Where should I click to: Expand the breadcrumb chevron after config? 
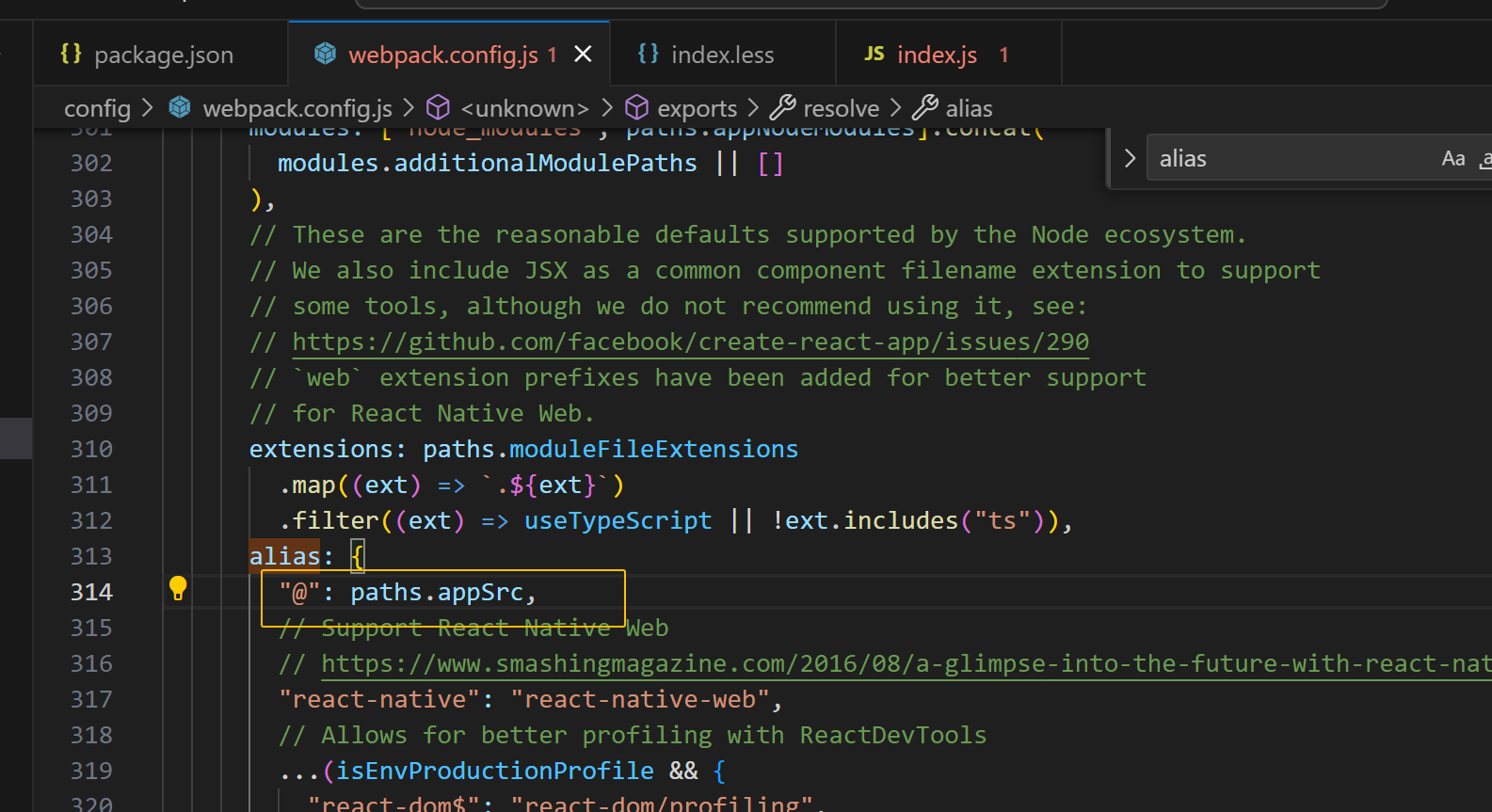pos(147,108)
